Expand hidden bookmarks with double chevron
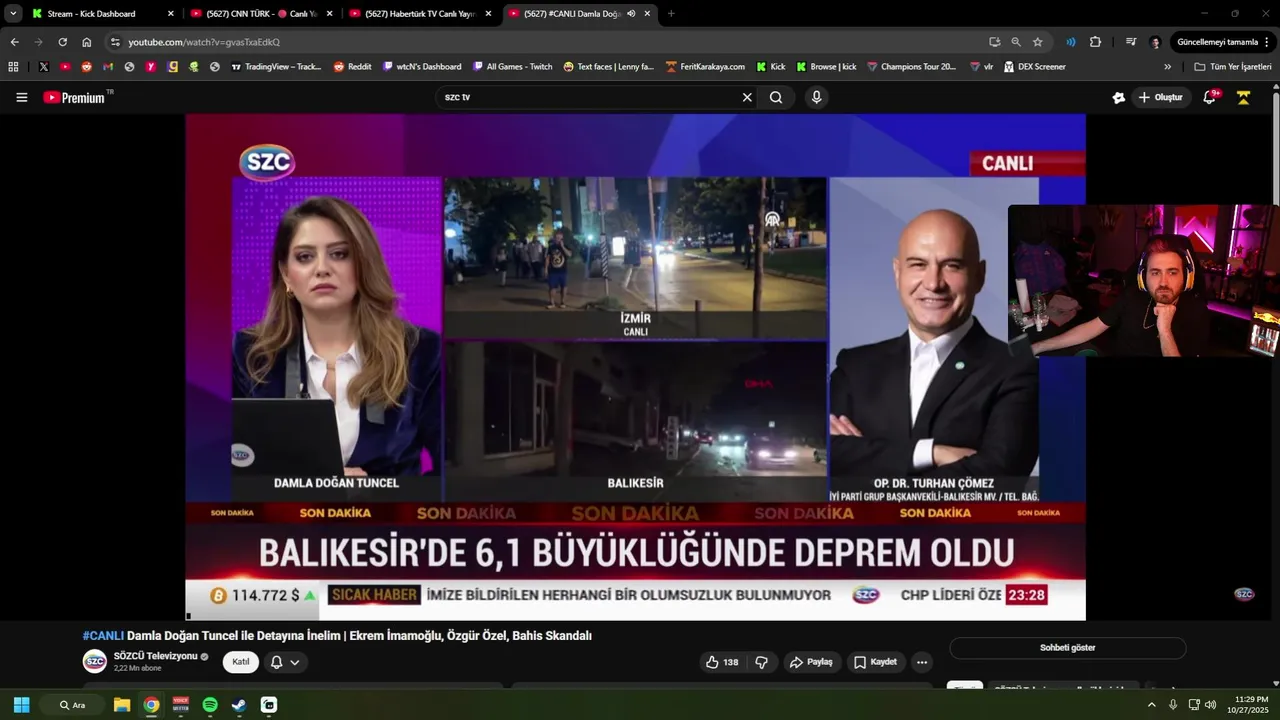The height and width of the screenshot is (720, 1280). pyautogui.click(x=1167, y=67)
